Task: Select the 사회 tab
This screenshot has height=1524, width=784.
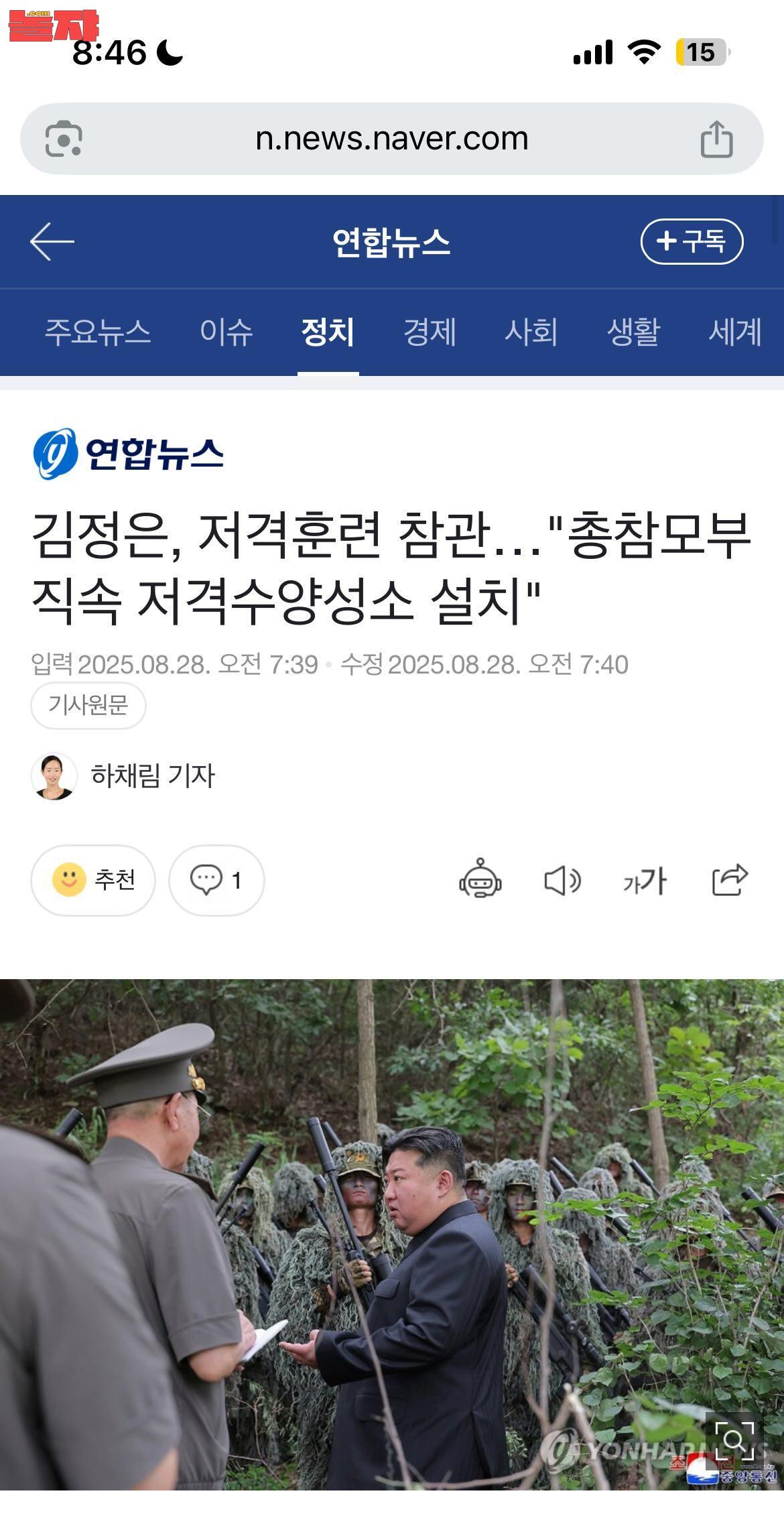Action: tap(531, 332)
